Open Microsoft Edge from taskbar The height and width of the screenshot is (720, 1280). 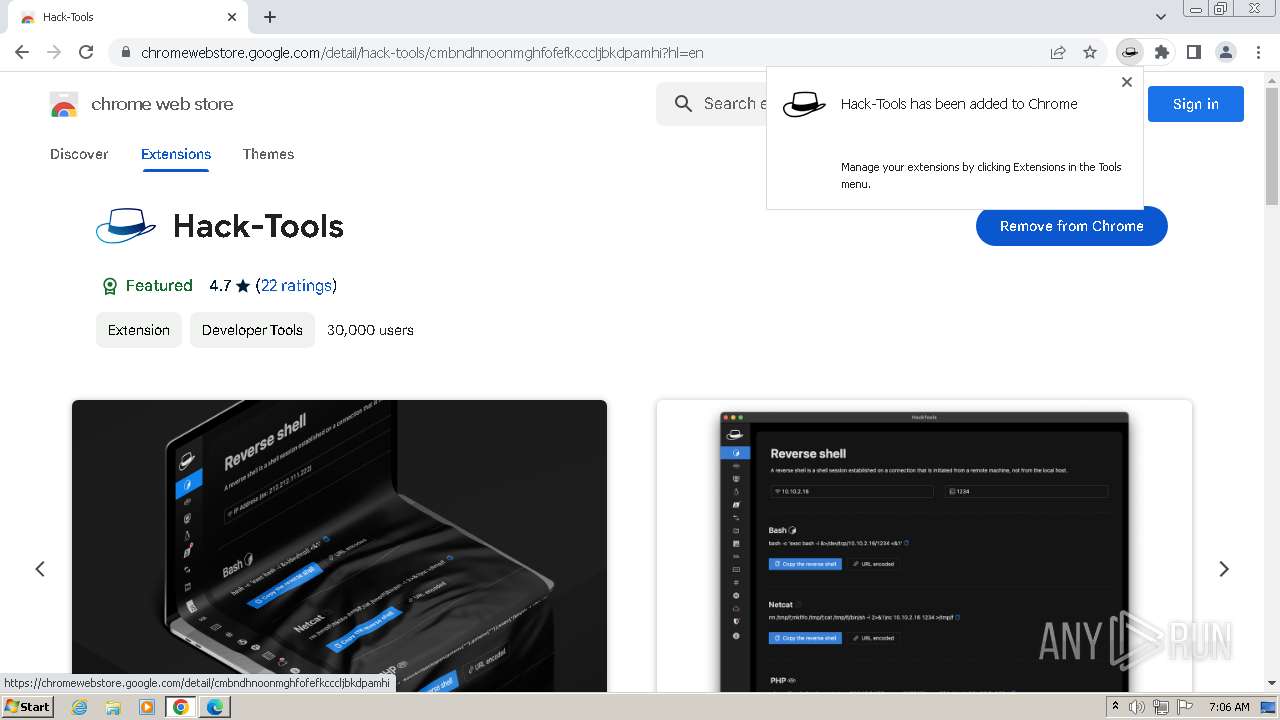coord(215,707)
